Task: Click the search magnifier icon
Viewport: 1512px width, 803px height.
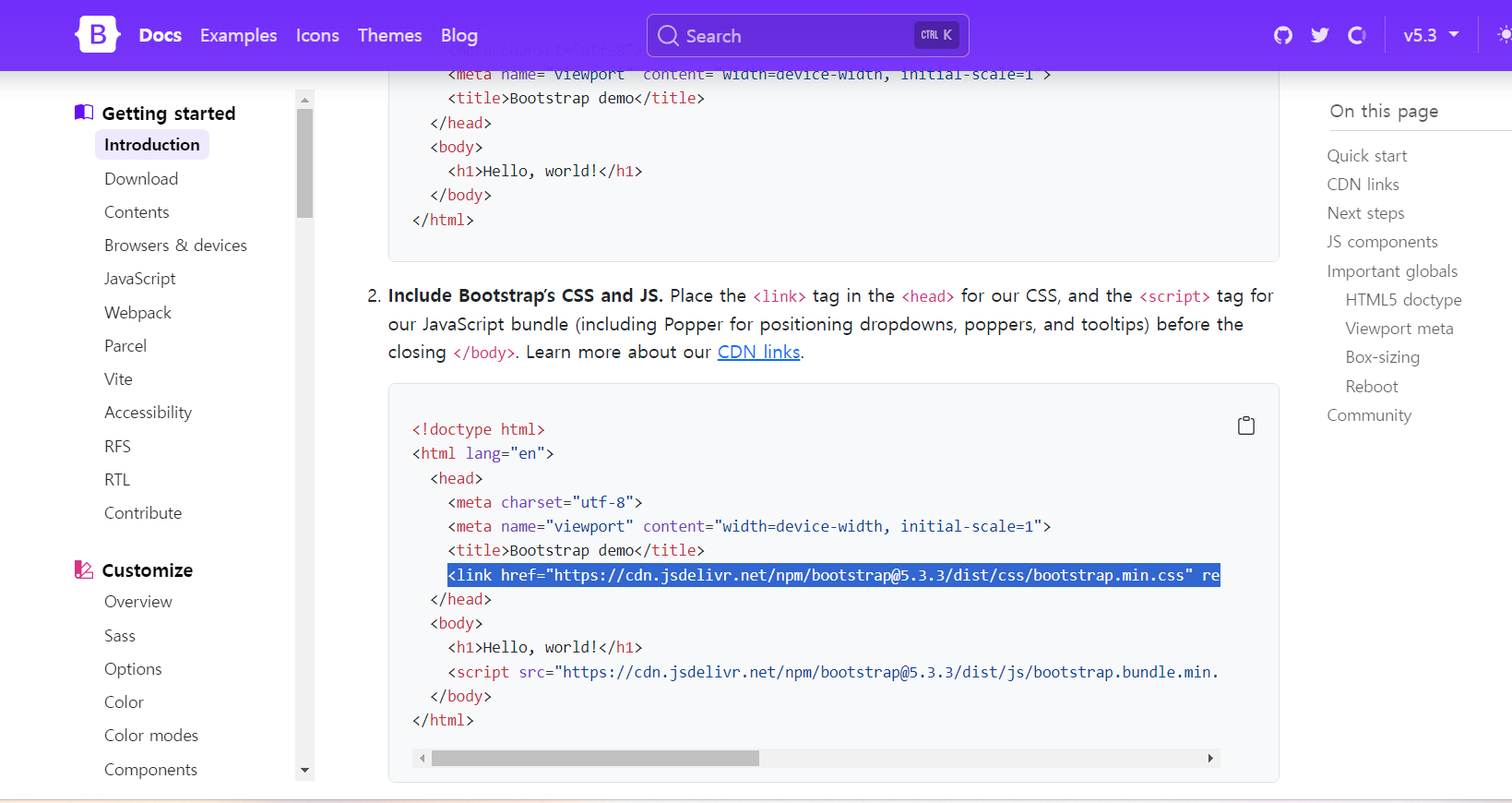Action: coord(668,36)
